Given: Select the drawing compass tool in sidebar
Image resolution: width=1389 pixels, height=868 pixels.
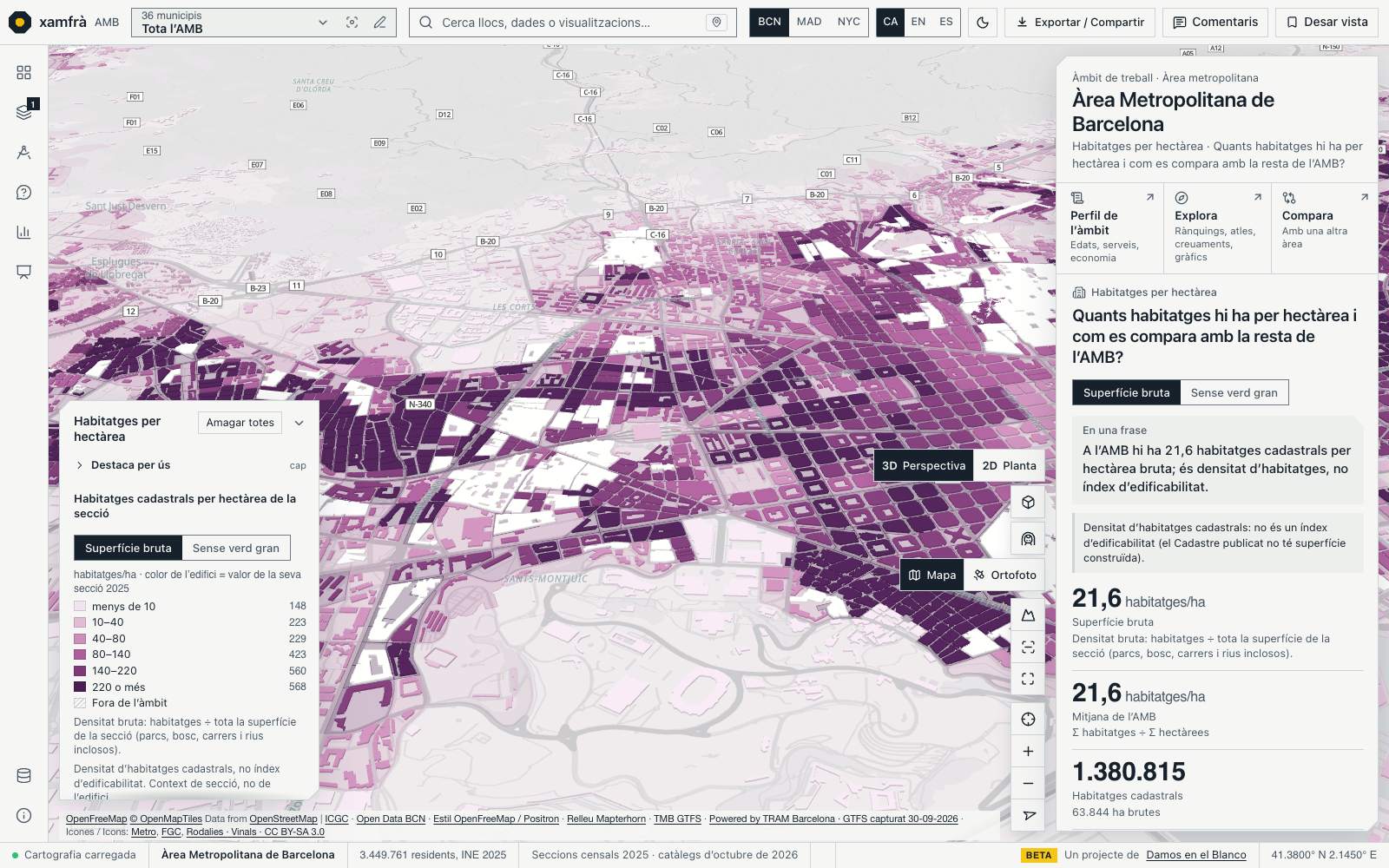Looking at the screenshot, I should (23, 152).
